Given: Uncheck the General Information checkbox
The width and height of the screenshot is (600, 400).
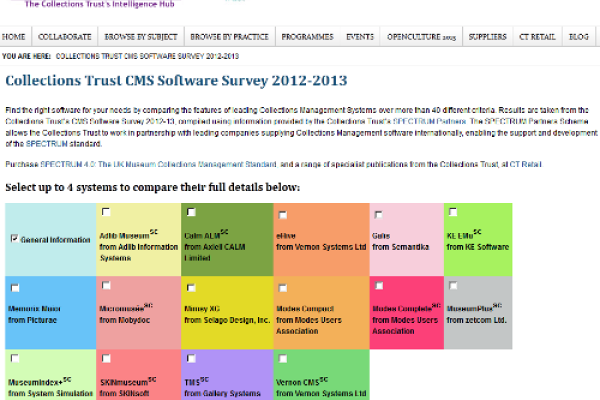Looking at the screenshot, I should coord(15,238).
